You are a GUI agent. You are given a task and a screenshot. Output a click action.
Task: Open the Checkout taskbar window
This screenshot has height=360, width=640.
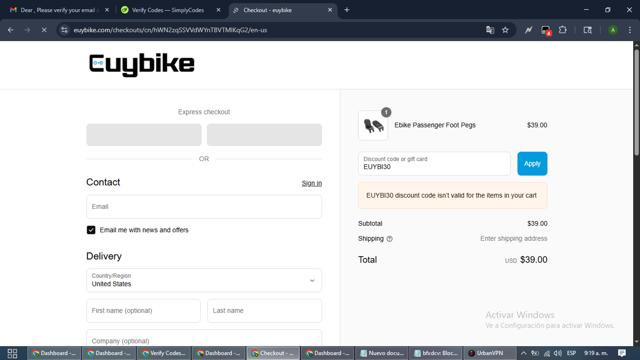[x=273, y=353]
